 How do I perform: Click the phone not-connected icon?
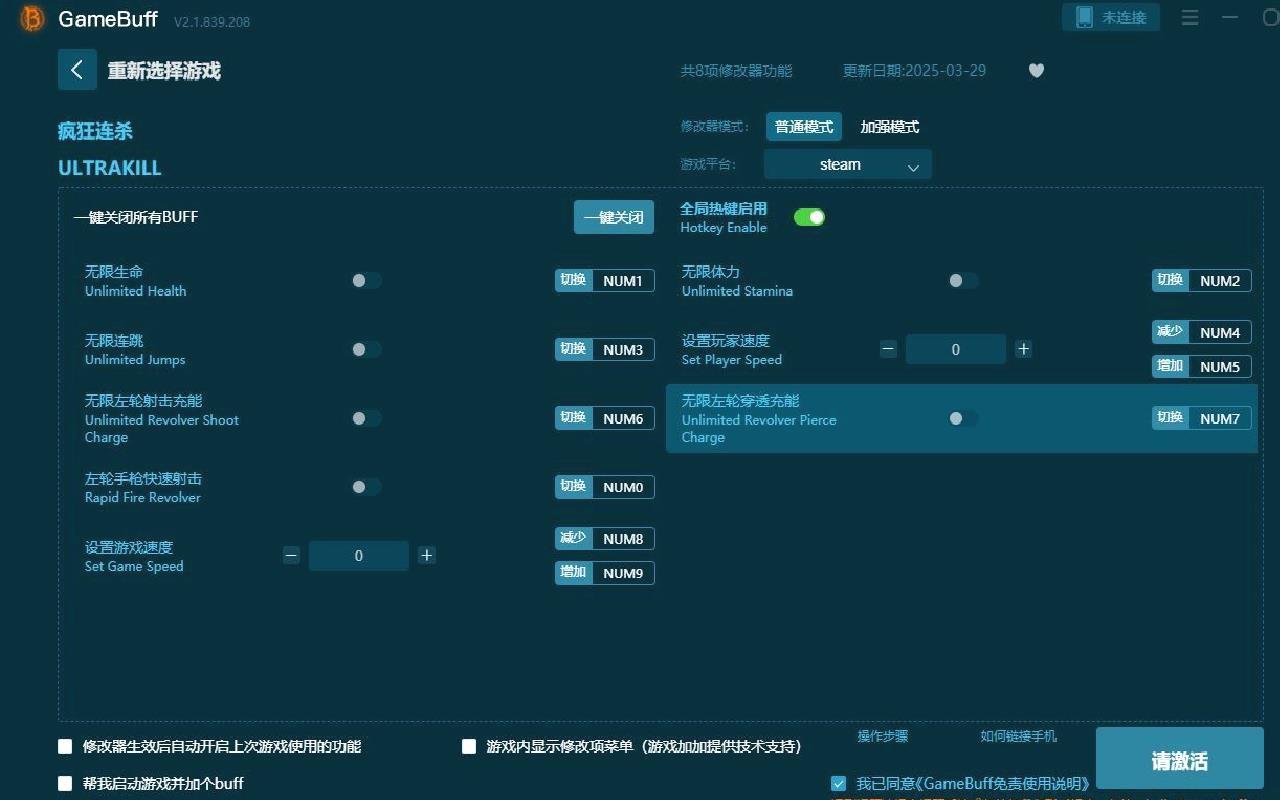point(1084,17)
